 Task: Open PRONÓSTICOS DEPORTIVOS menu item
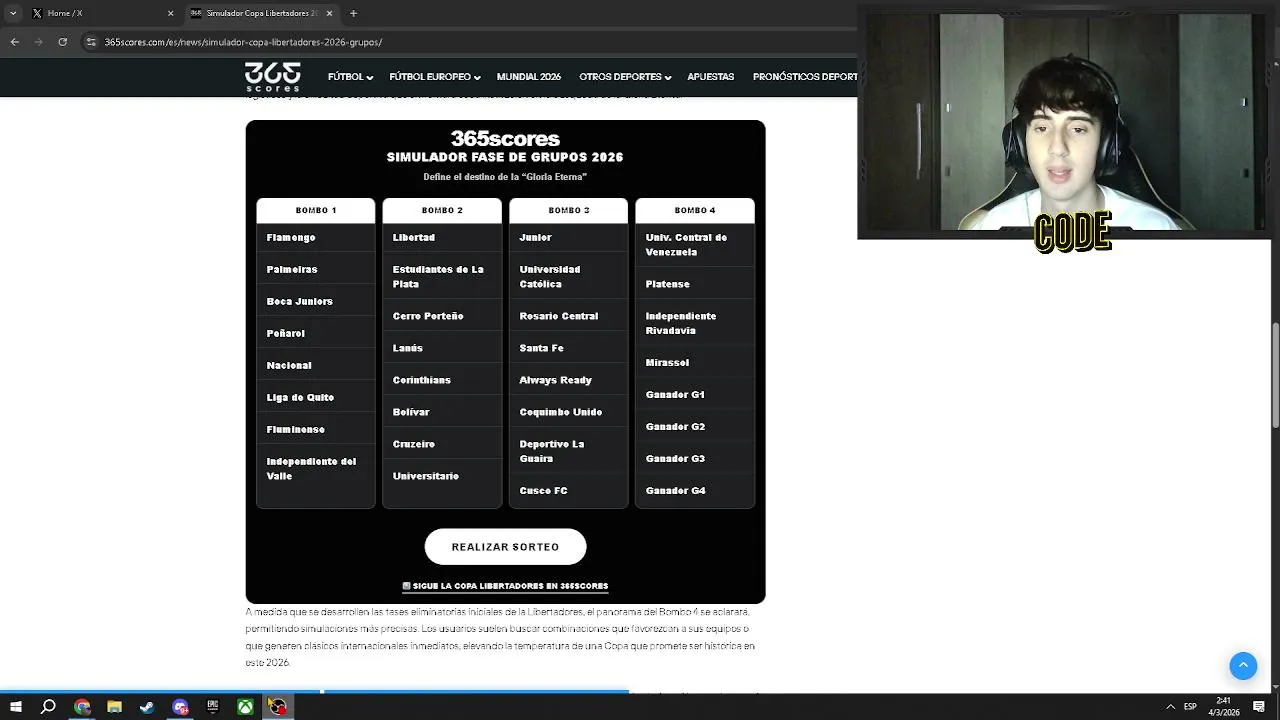pyautogui.click(x=805, y=77)
